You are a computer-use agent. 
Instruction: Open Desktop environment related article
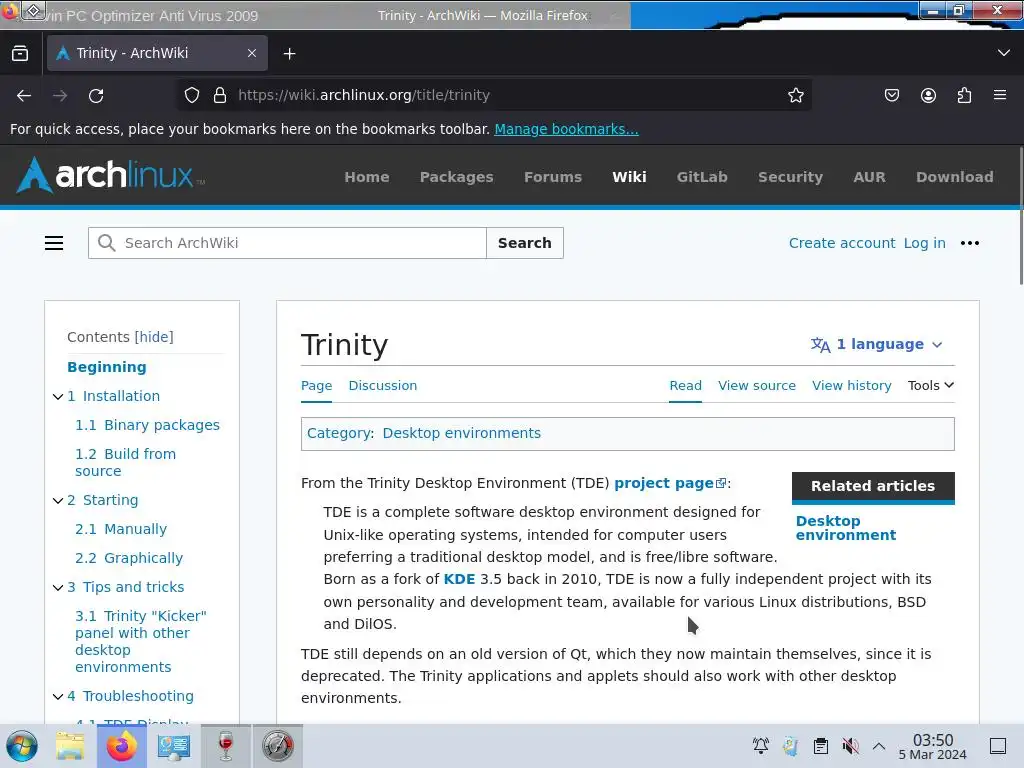846,528
